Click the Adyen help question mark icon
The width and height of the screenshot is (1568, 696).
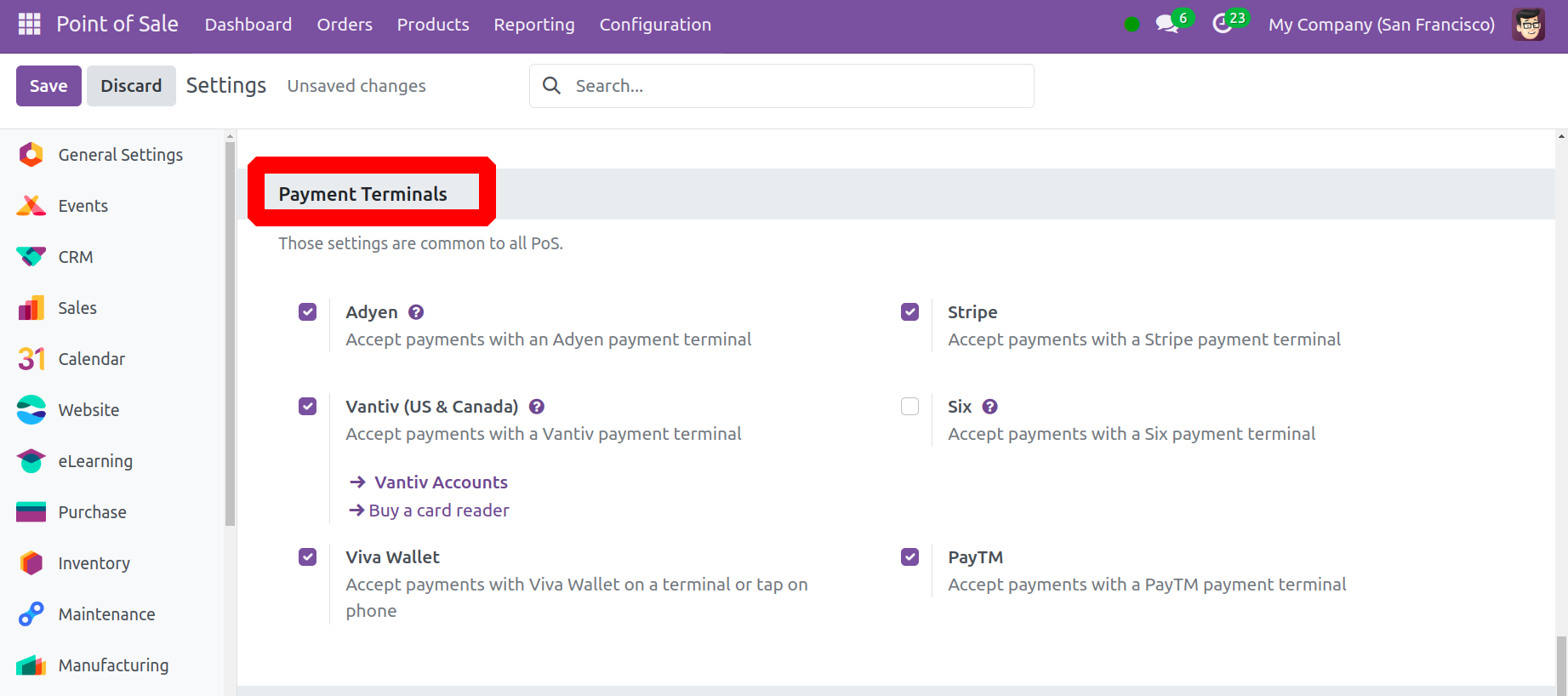tap(416, 312)
